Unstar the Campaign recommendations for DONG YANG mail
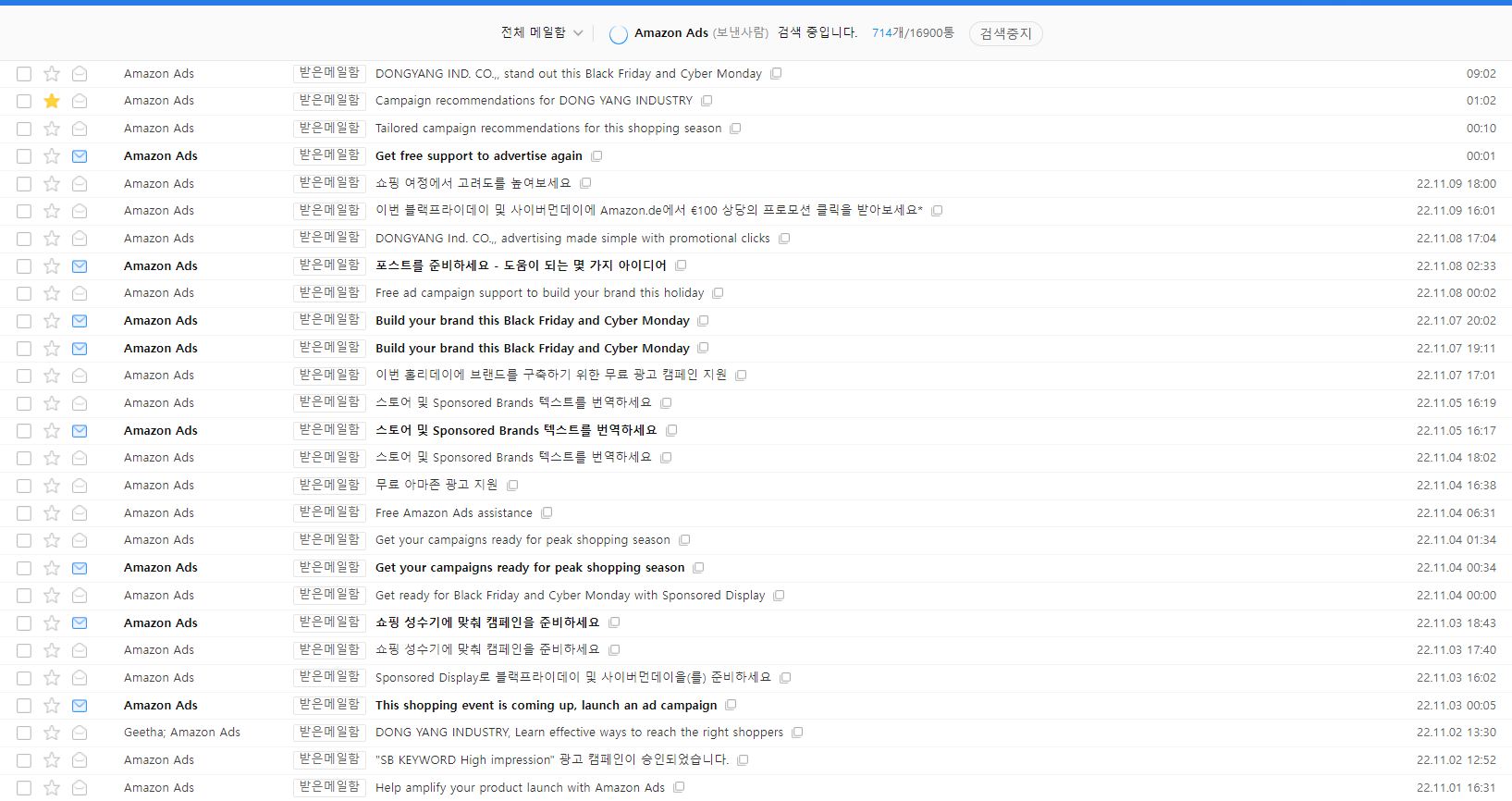1512x801 pixels. (x=52, y=101)
